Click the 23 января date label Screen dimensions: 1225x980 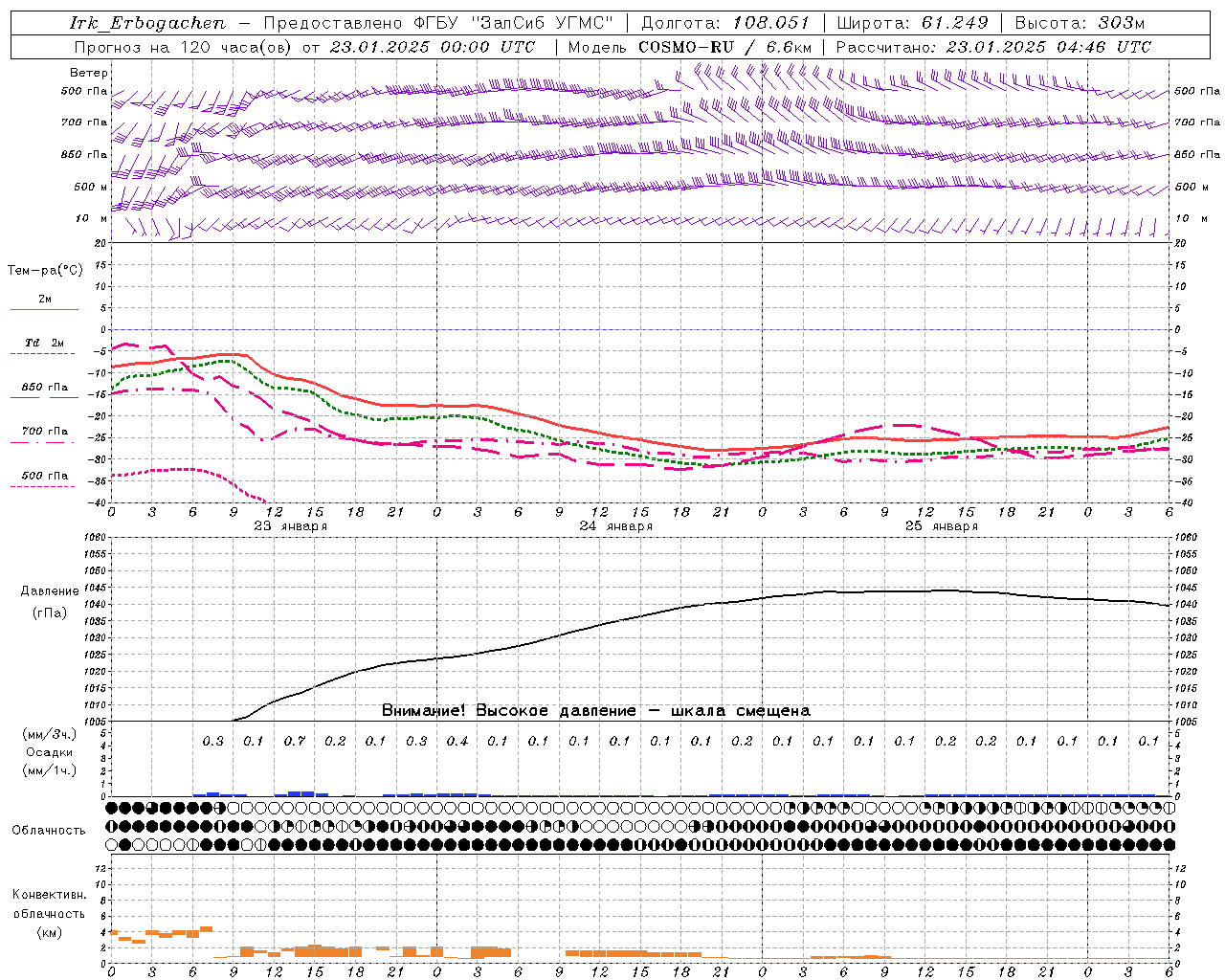(291, 526)
